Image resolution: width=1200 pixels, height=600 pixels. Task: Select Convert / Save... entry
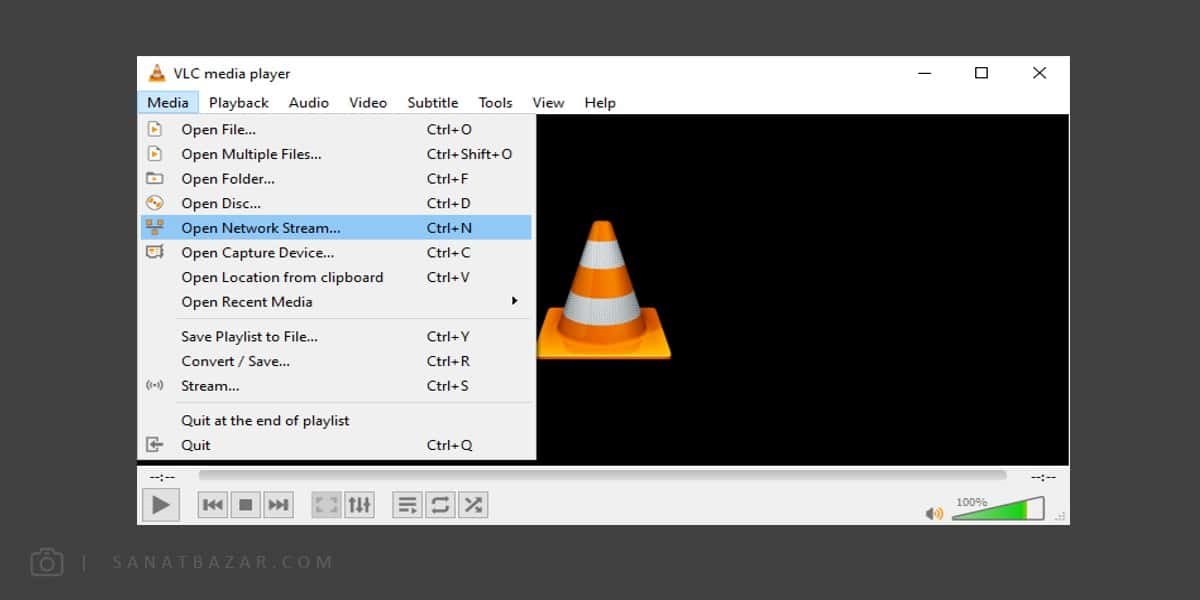(x=336, y=361)
